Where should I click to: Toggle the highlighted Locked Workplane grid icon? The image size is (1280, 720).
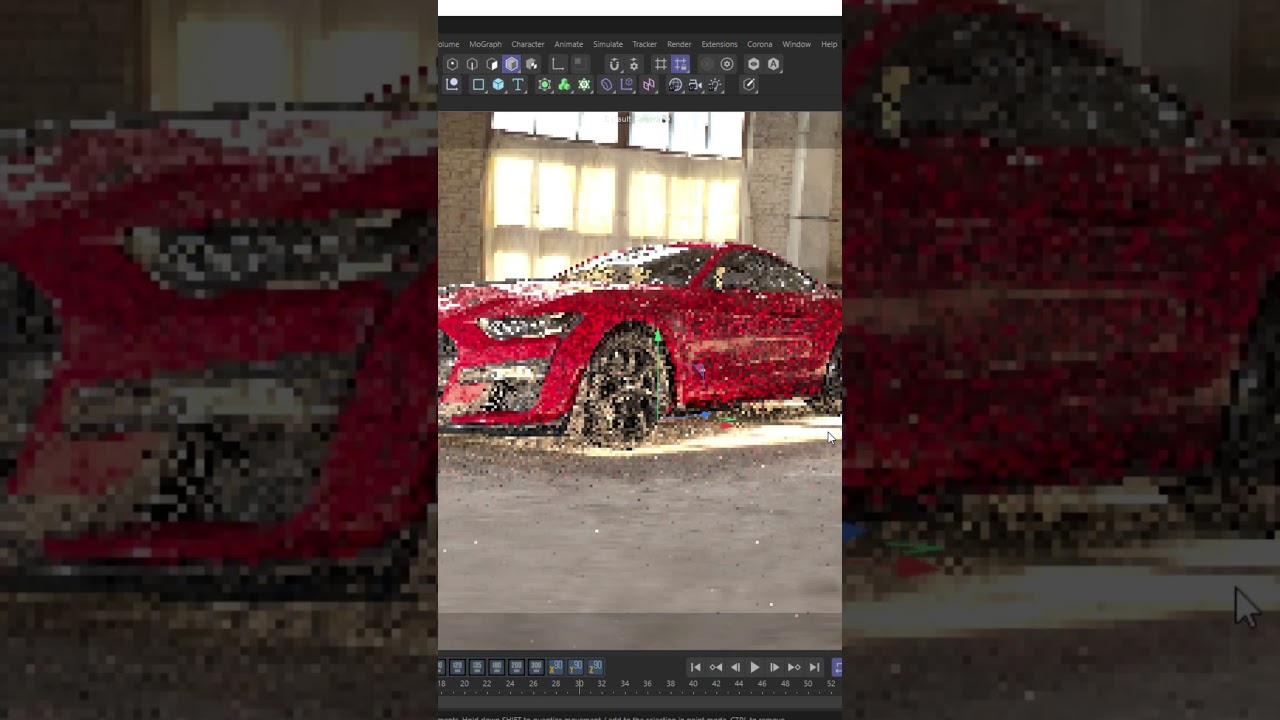pyautogui.click(x=680, y=64)
